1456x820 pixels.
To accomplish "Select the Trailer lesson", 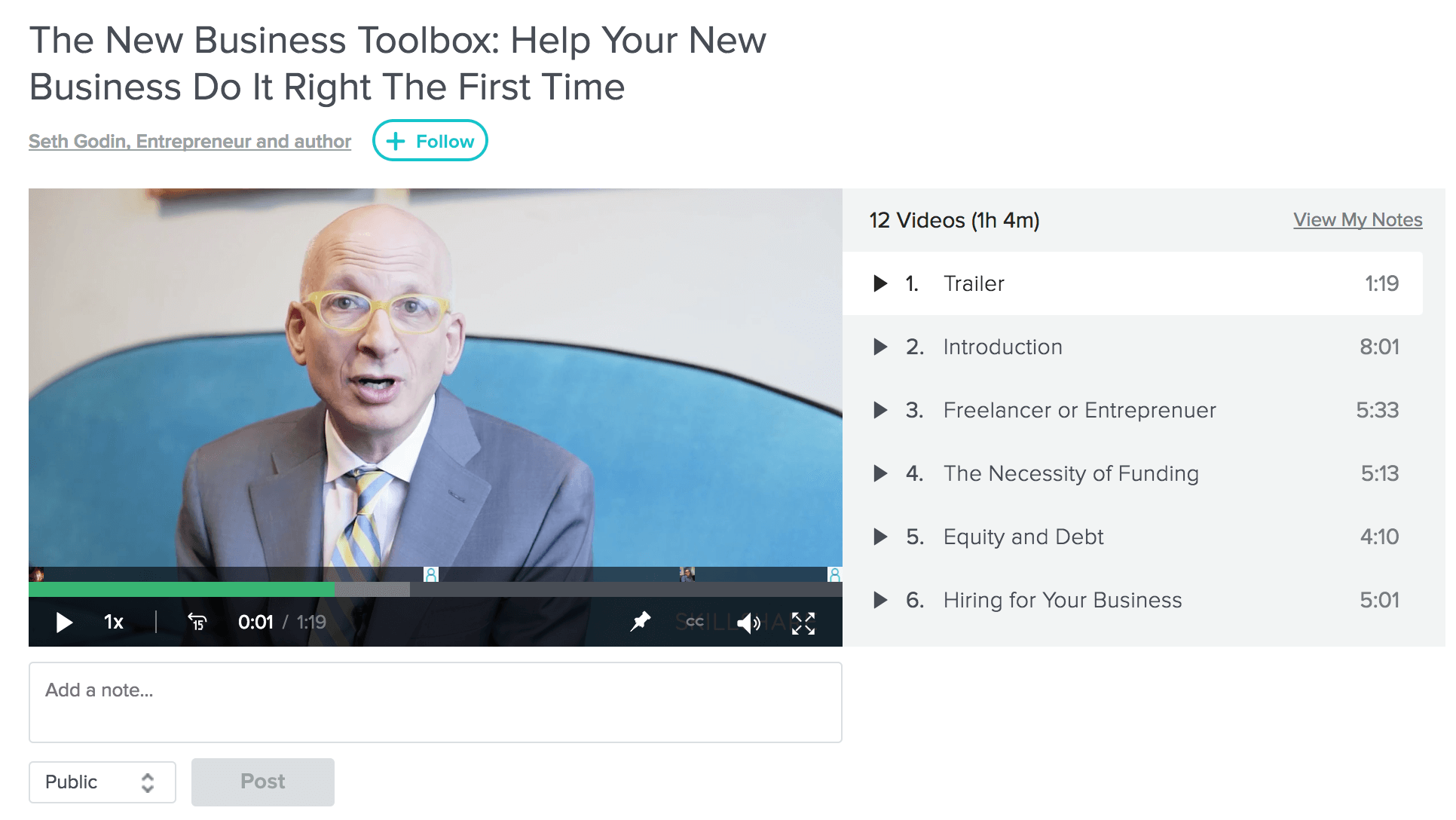I will tap(1132, 283).
